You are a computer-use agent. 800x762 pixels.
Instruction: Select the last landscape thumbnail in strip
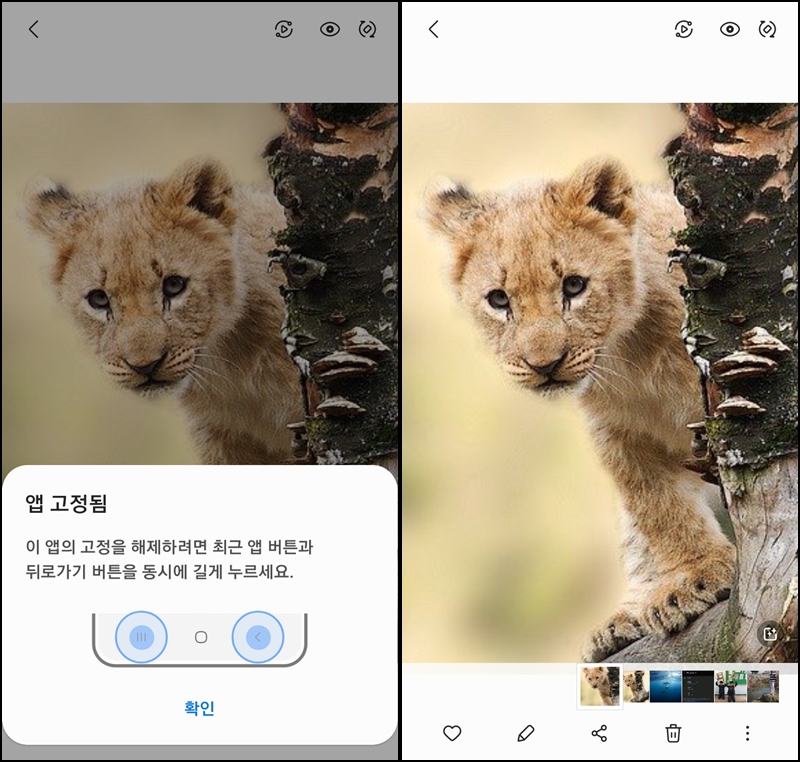[x=763, y=687]
